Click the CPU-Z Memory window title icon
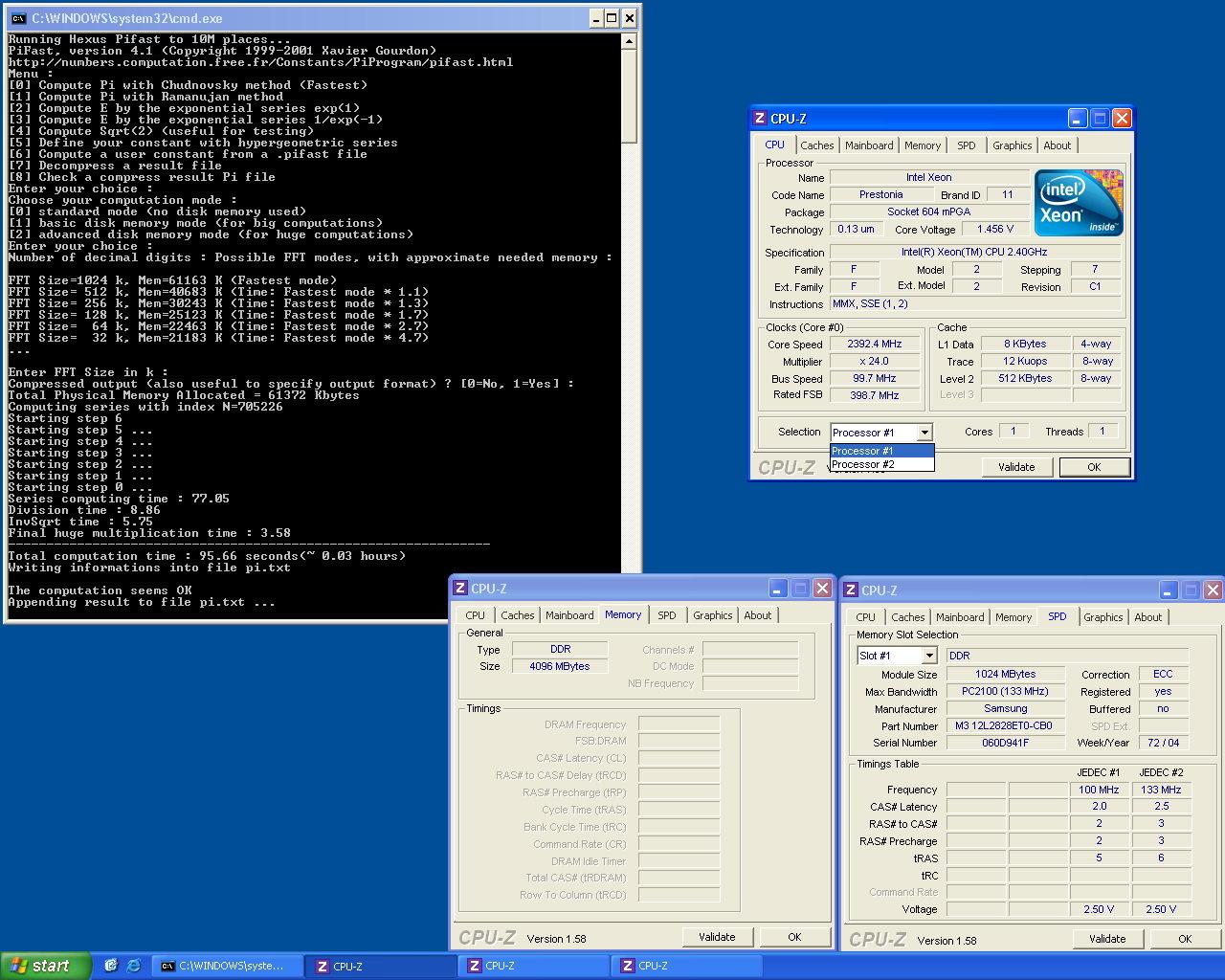This screenshot has height=980, width=1225. tap(460, 589)
